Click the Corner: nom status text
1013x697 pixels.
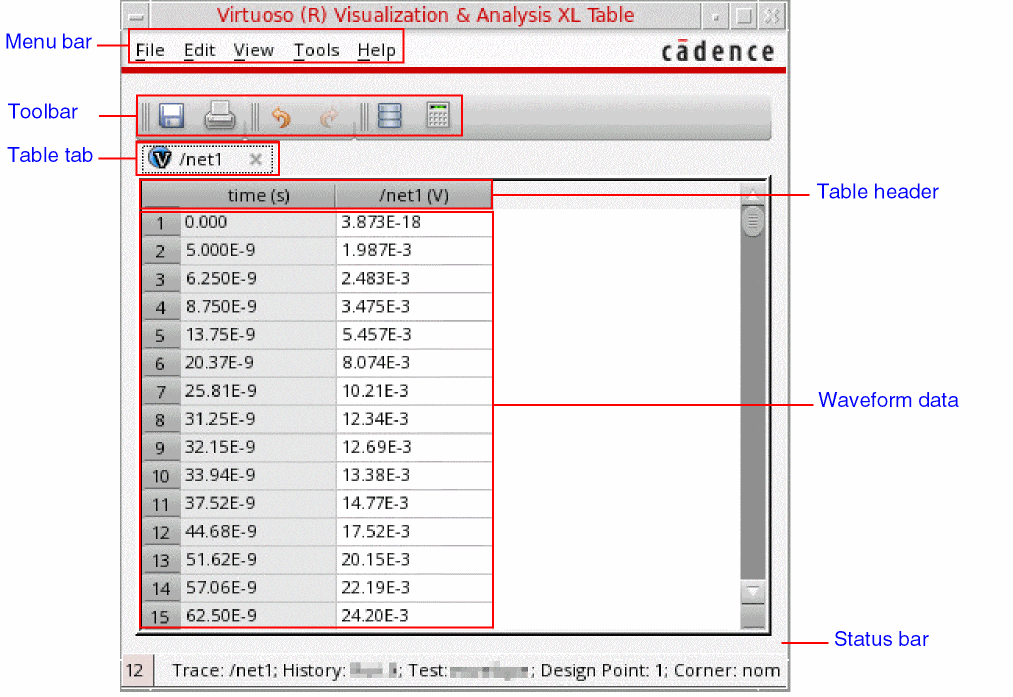[x=727, y=671]
